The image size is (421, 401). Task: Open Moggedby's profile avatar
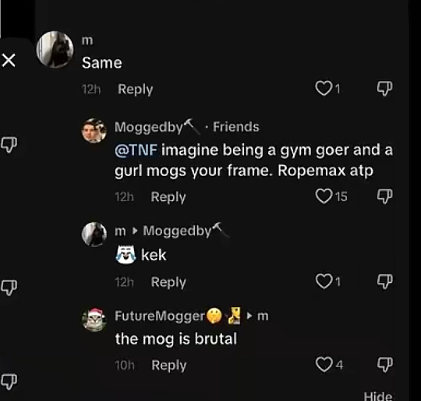click(94, 130)
